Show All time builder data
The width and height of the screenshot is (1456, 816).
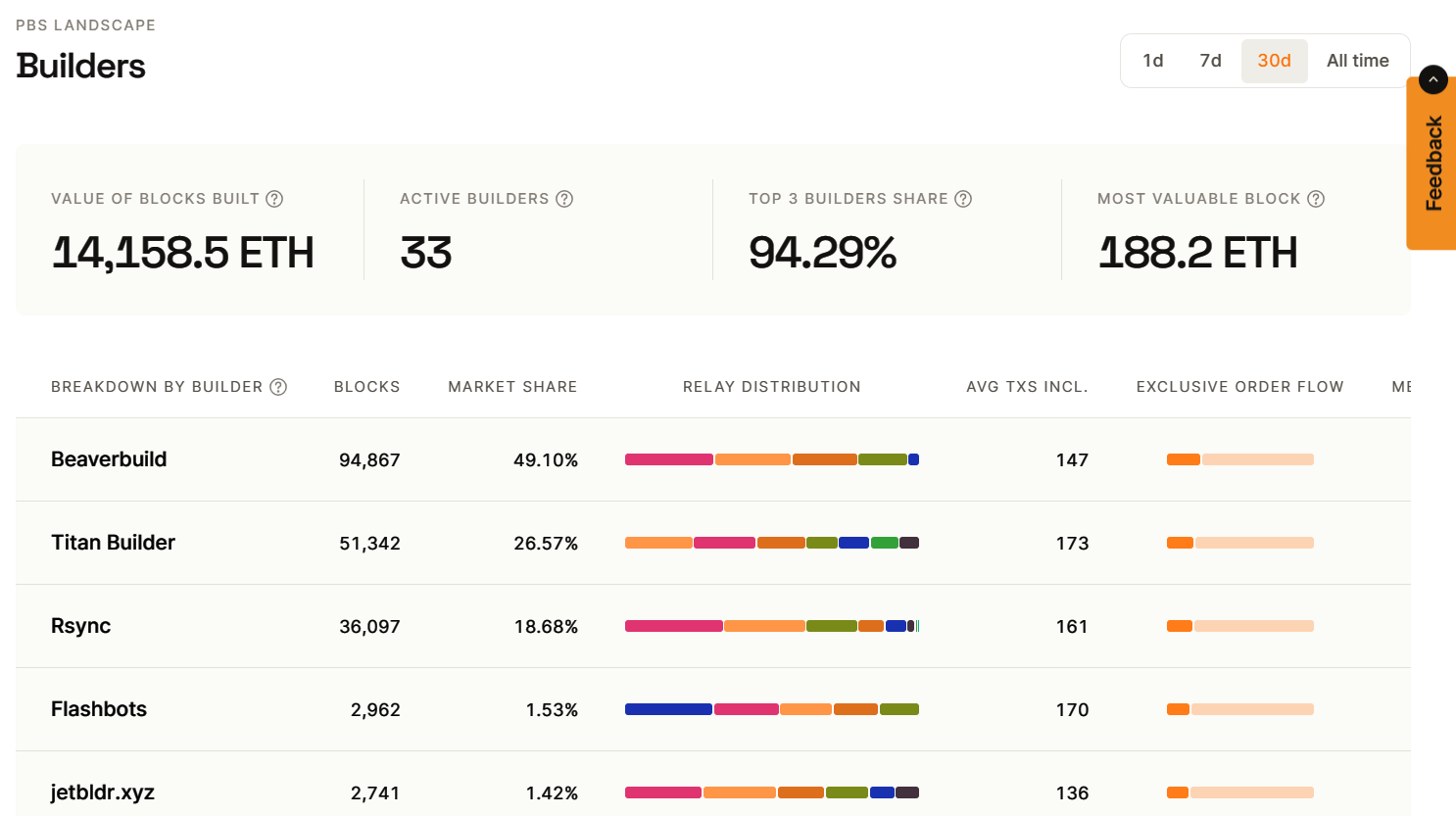click(1357, 61)
